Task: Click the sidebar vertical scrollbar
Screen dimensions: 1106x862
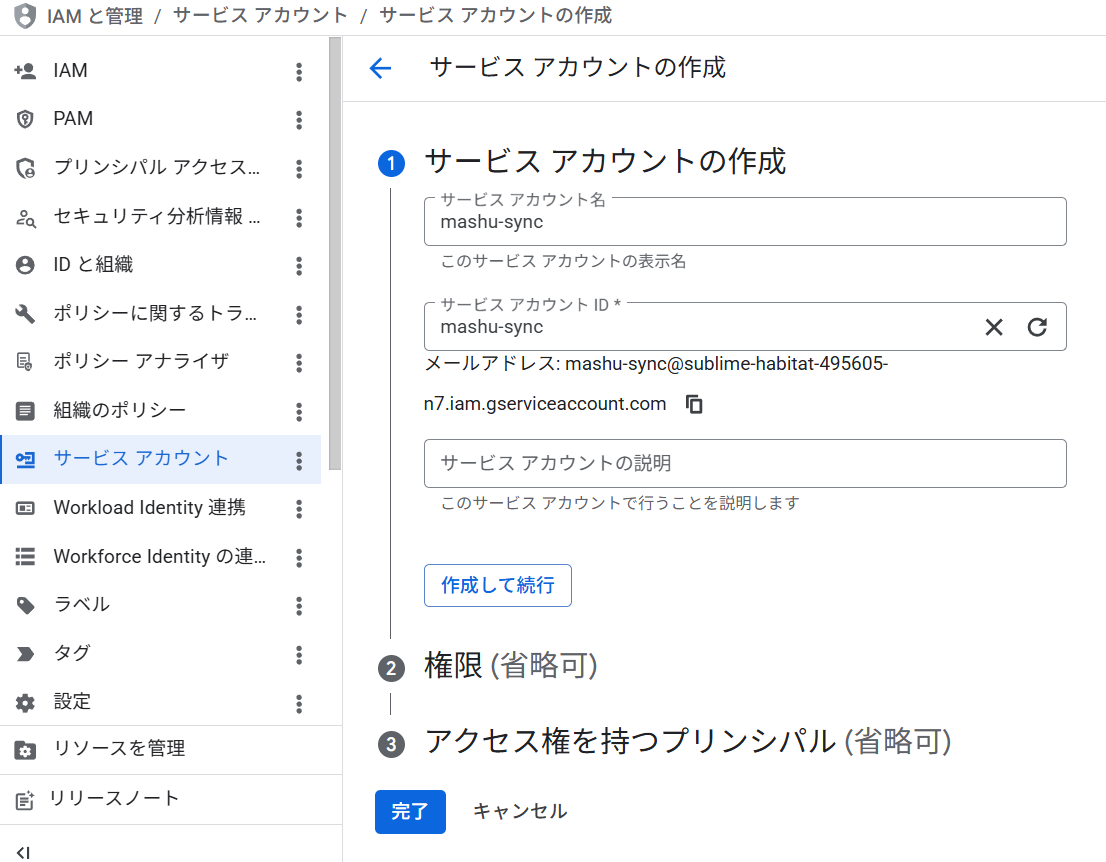Action: click(x=335, y=254)
